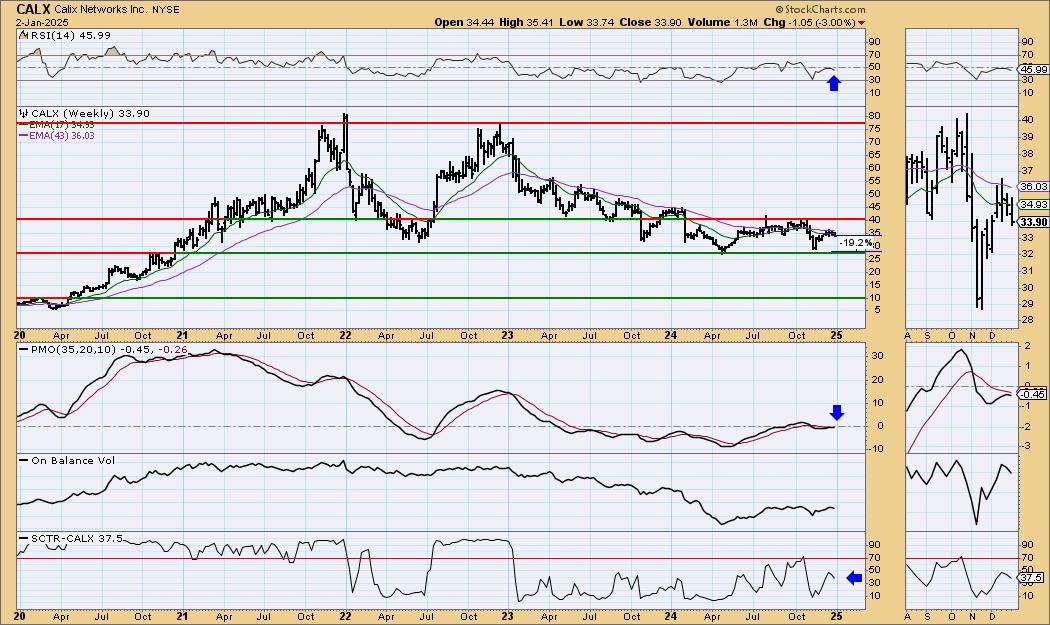
Task: Click the Volume 1.3M value
Action: 722,22
